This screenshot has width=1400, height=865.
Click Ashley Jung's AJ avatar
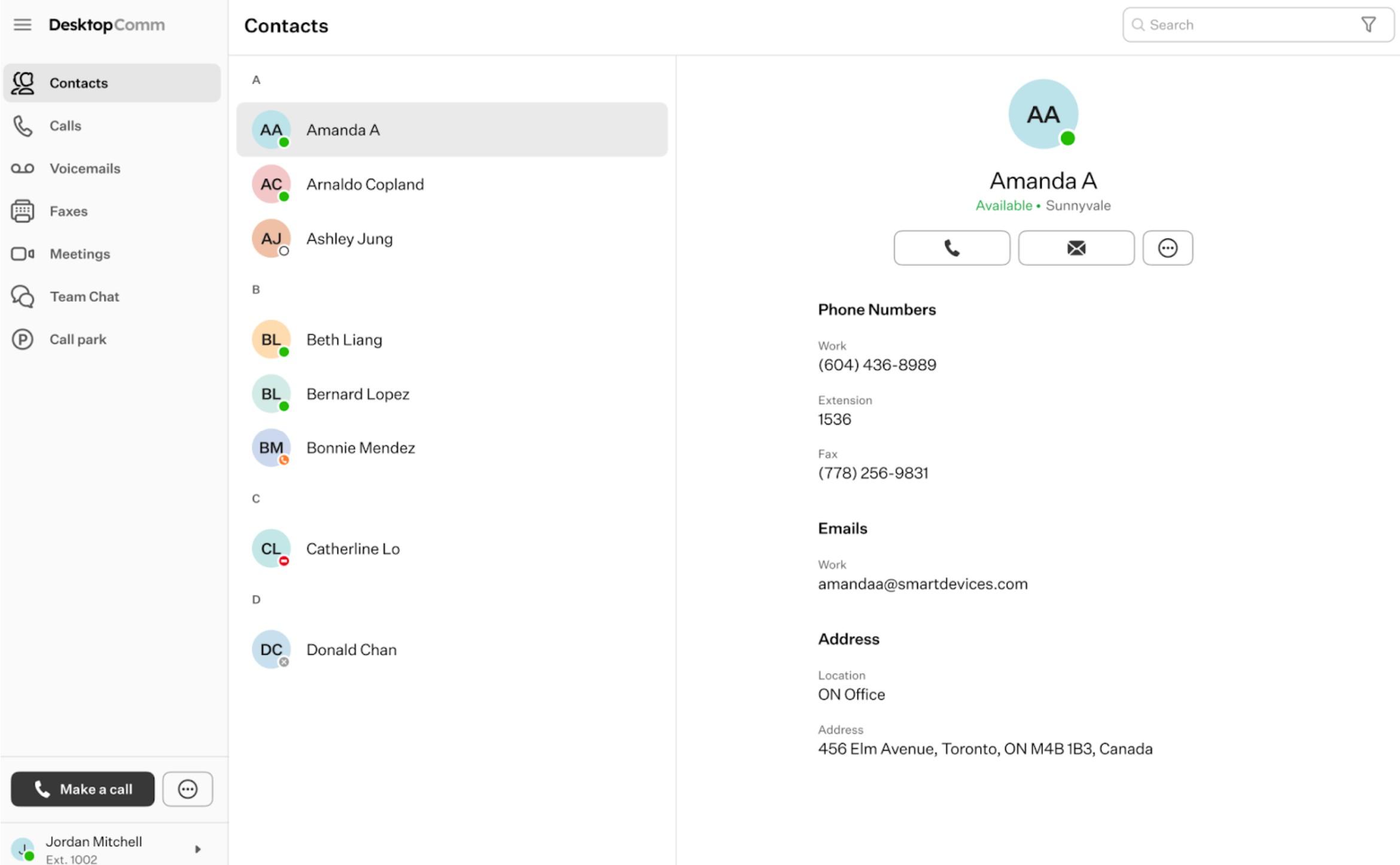[x=271, y=239]
